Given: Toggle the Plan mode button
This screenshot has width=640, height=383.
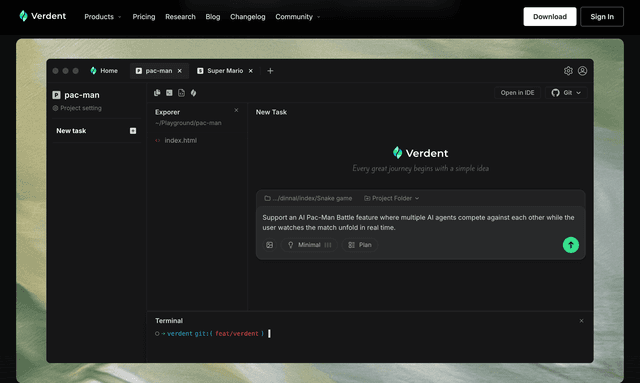Looking at the screenshot, I should click(x=360, y=245).
